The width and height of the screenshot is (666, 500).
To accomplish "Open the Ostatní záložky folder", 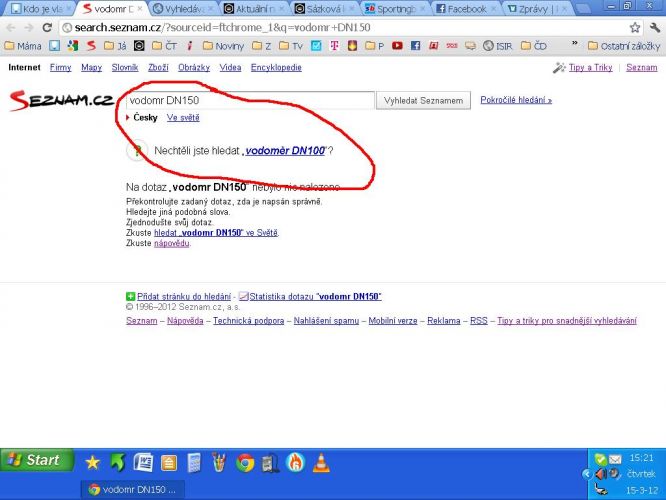I will (624, 45).
